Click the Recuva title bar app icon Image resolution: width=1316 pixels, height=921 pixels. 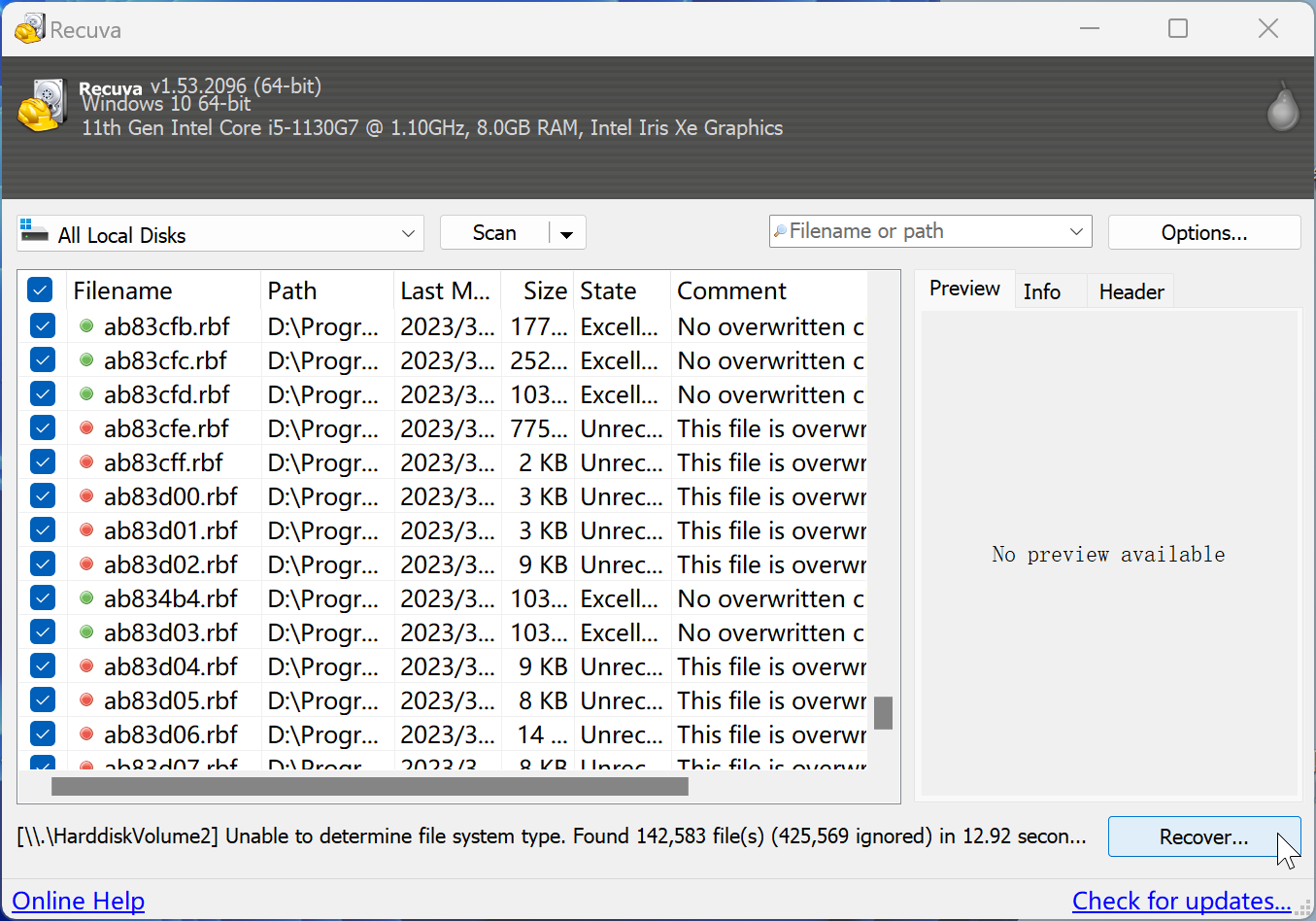pyautogui.click(x=29, y=28)
